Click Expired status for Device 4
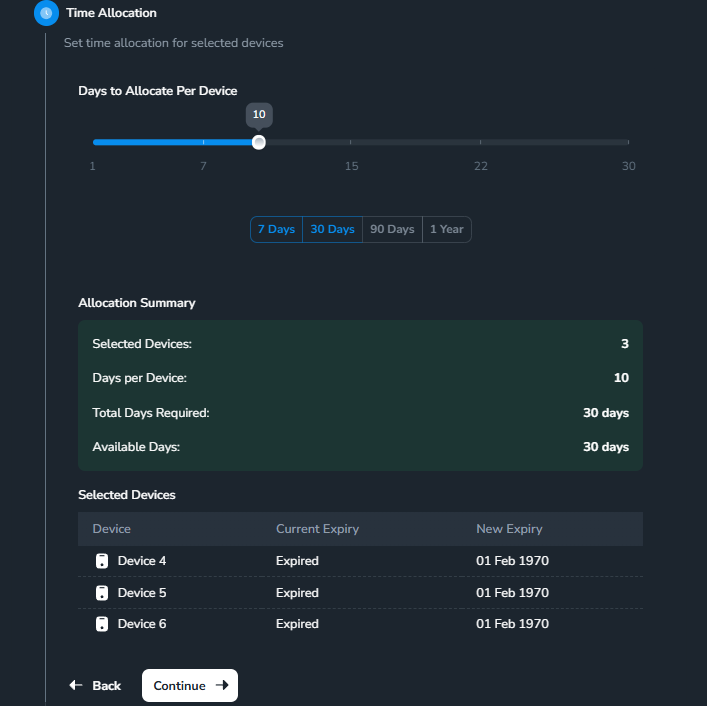 click(x=297, y=561)
